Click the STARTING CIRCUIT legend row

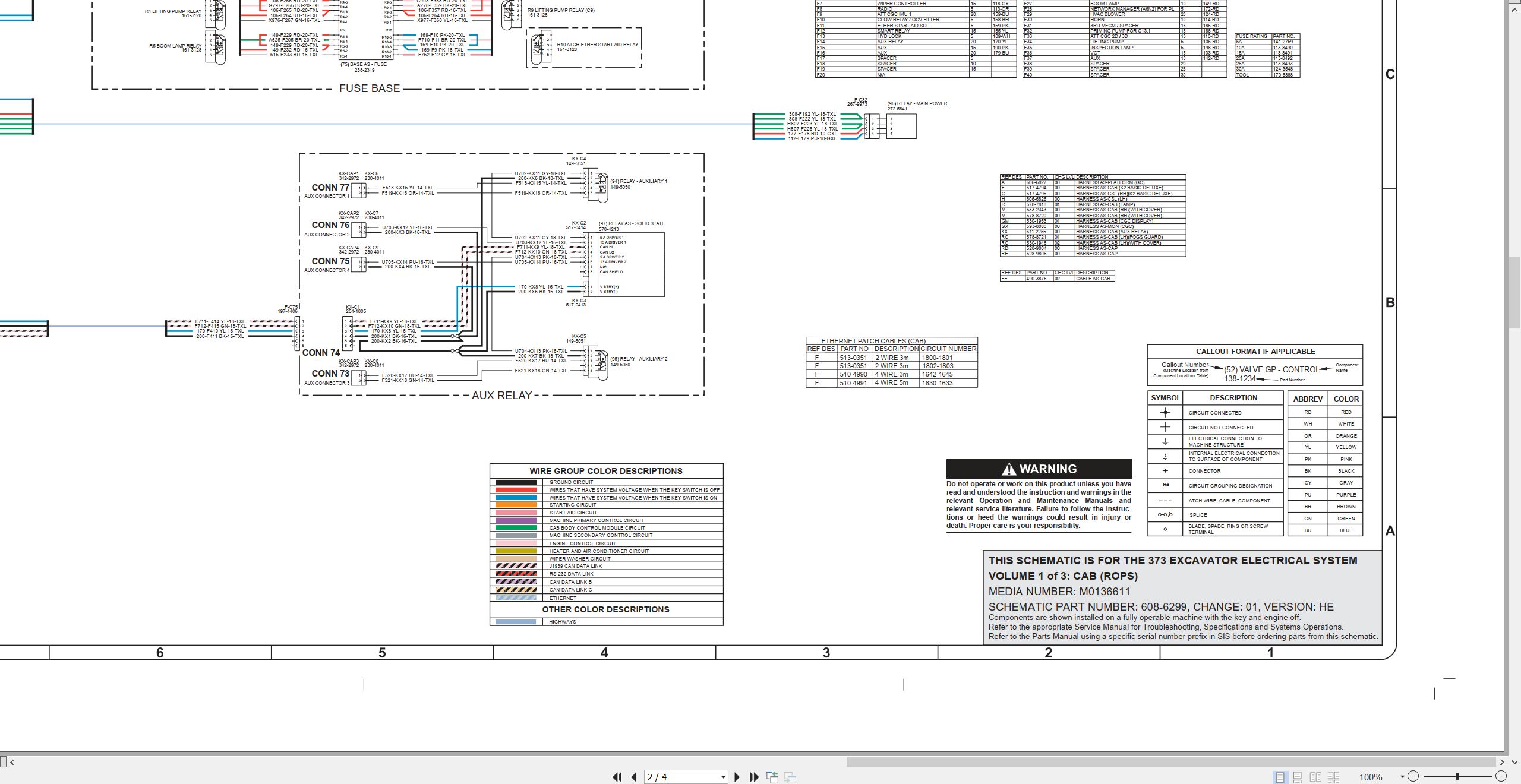click(606, 505)
